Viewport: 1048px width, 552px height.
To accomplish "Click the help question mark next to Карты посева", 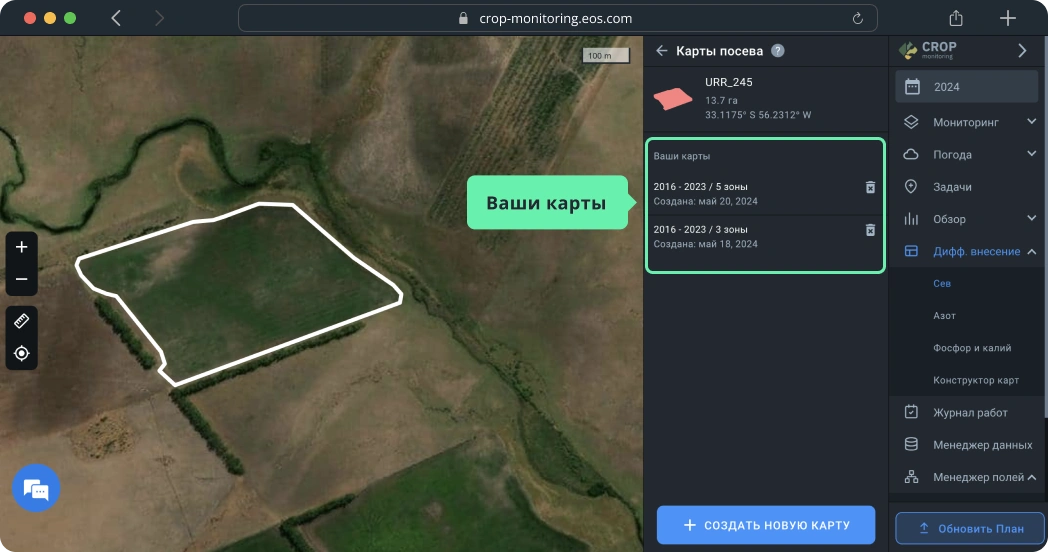I will point(778,51).
